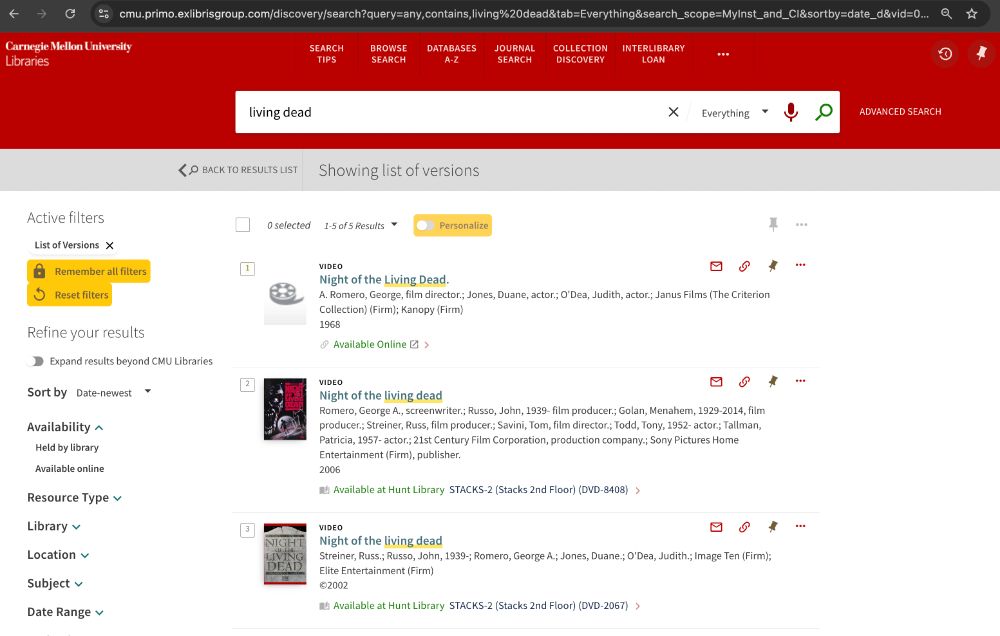
Task: Pin the 1968 Night of the Living Dead record
Action: click(x=772, y=266)
